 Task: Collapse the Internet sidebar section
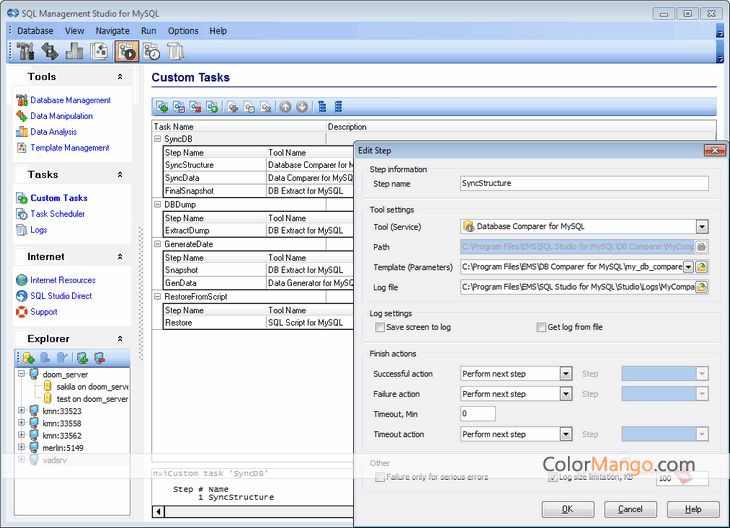[x=120, y=257]
